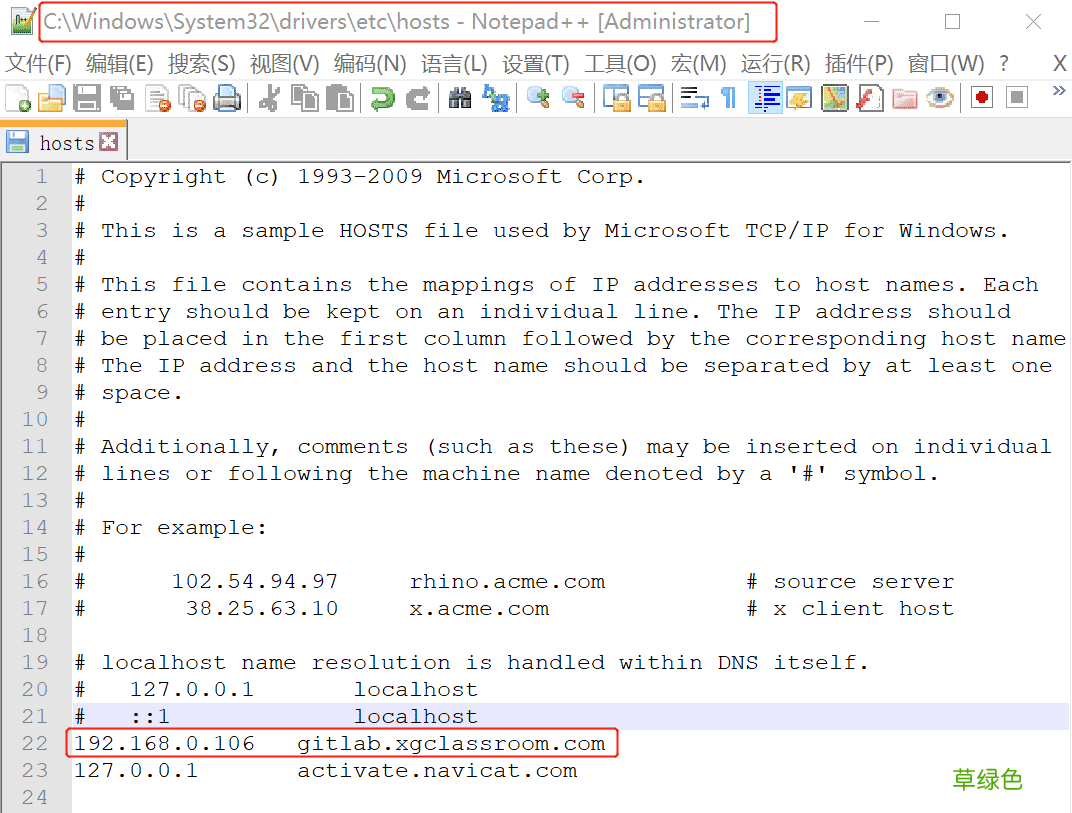Click the 102.54.94.97 address text
Image resolution: width=1072 pixels, height=813 pixels.
point(255,581)
